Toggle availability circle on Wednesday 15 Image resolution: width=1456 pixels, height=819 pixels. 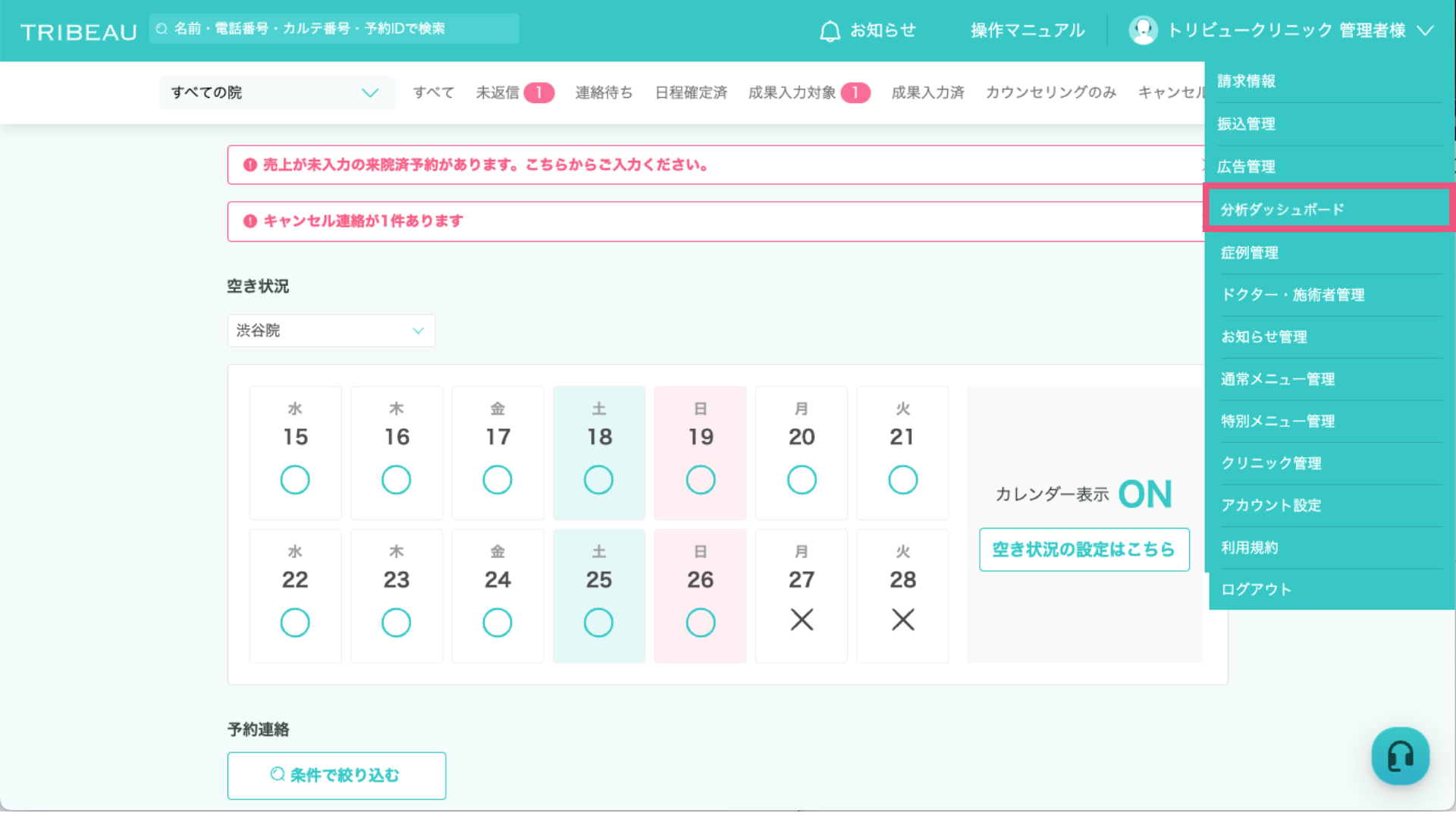295,479
